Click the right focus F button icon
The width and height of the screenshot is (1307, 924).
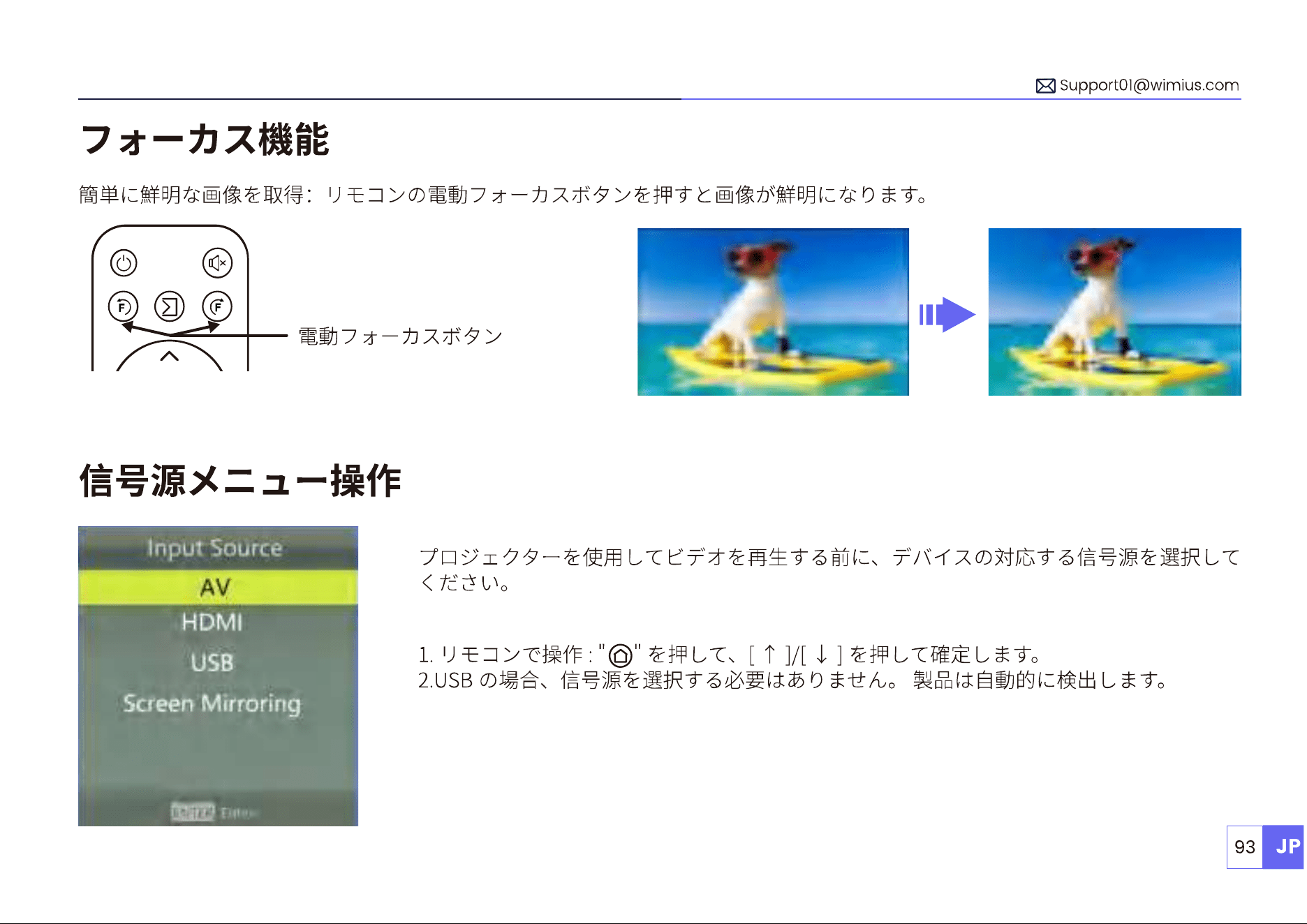tap(217, 306)
